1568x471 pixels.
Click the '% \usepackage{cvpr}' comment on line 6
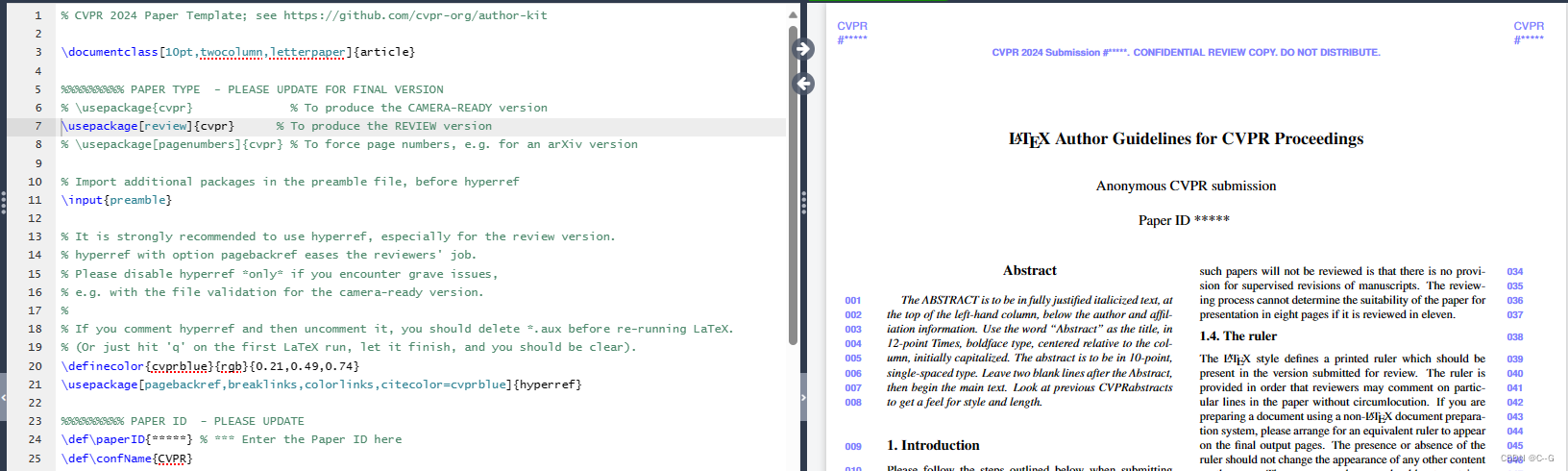pyautogui.click(x=127, y=108)
